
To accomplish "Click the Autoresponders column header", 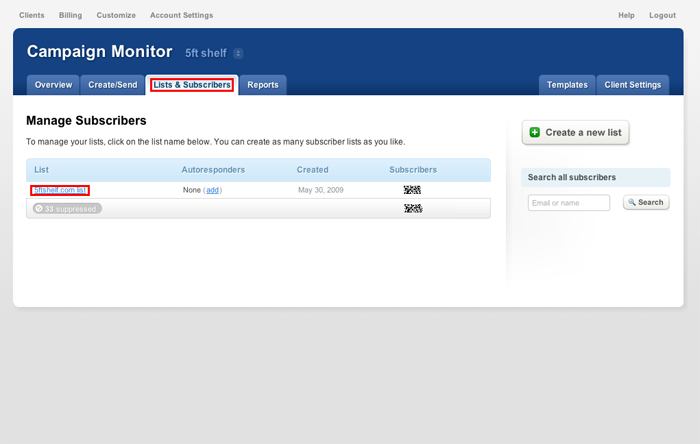I will click(x=213, y=170).
